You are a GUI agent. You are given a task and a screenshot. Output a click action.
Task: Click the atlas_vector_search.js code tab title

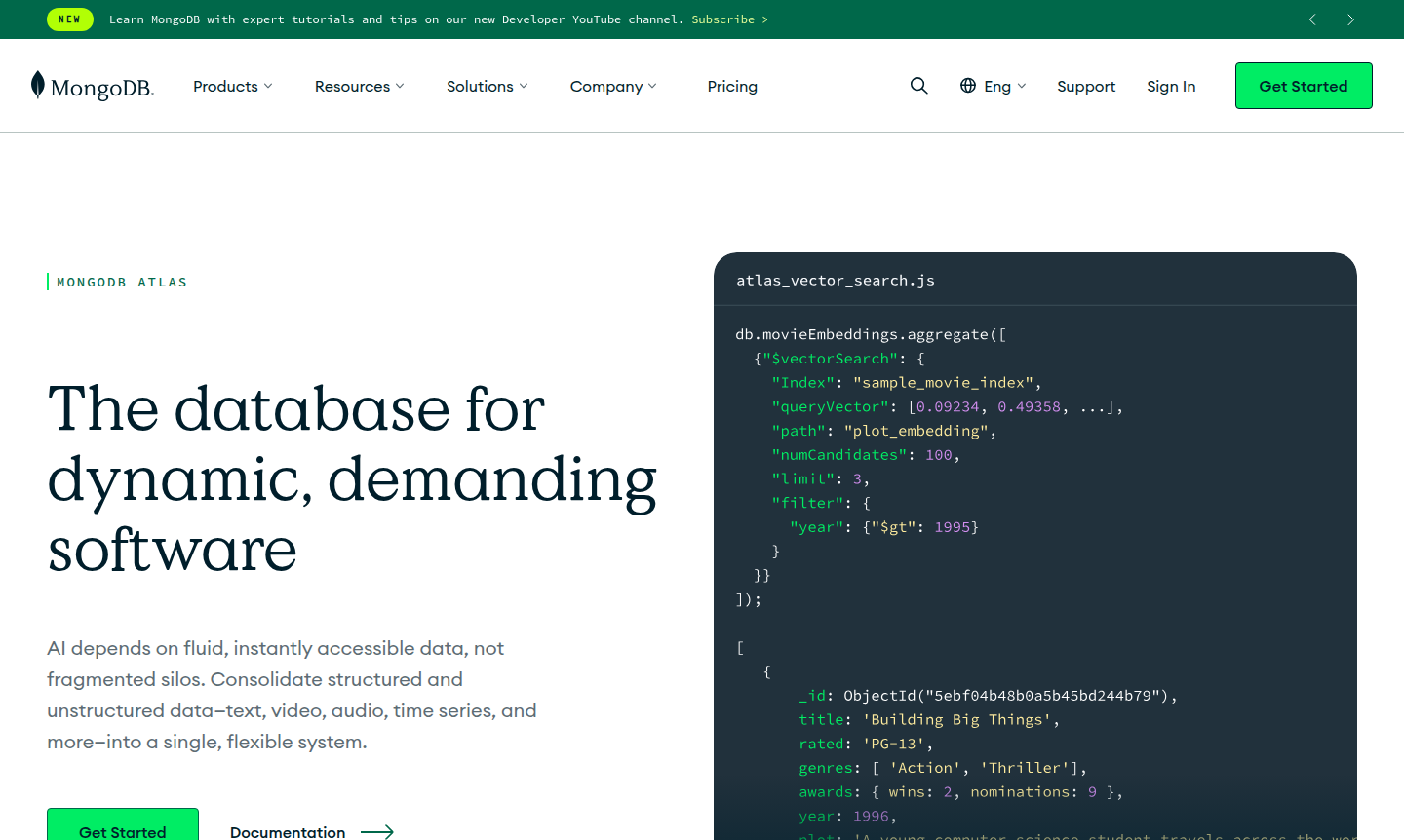(836, 281)
